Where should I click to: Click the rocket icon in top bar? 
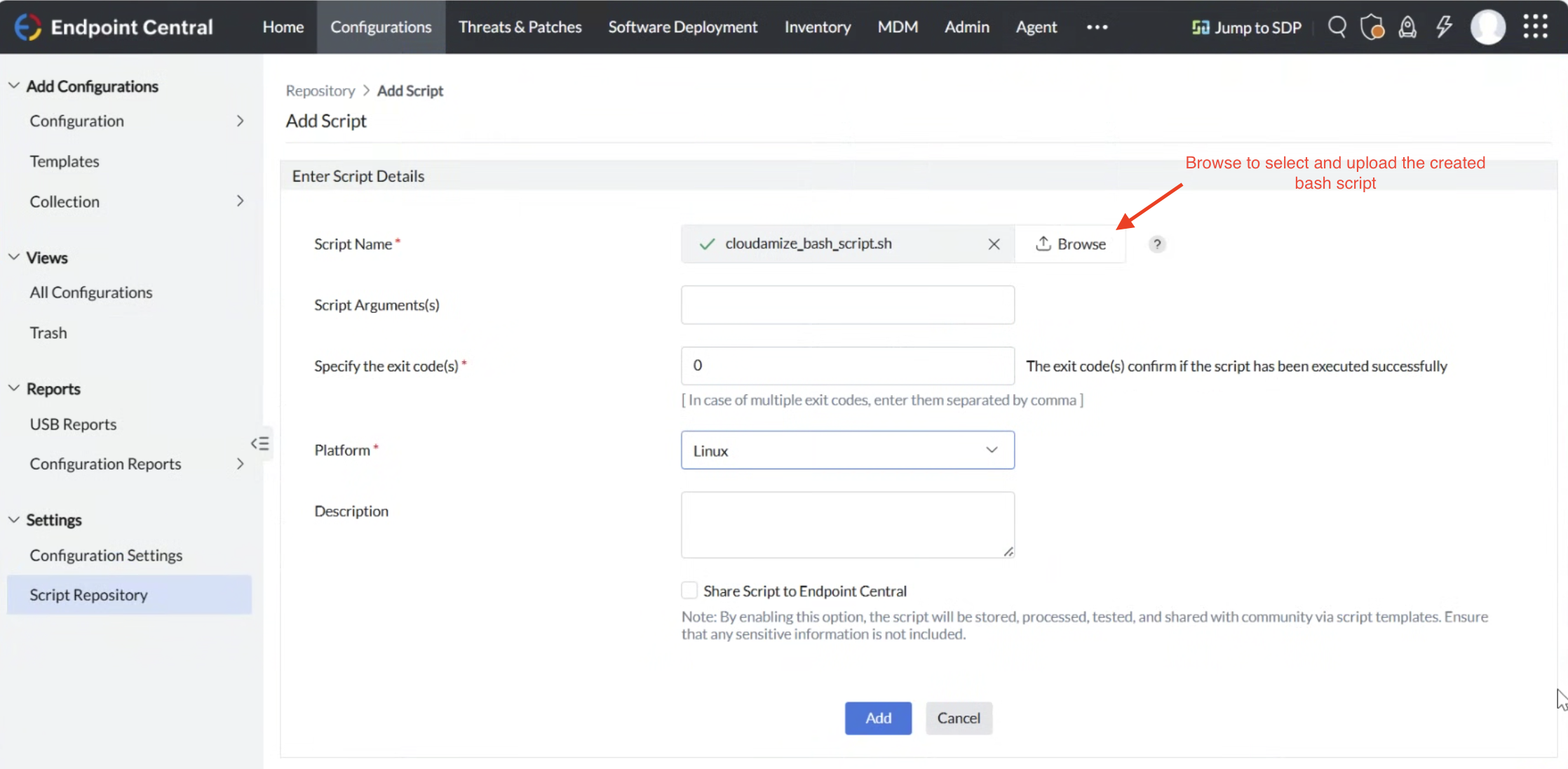1407,27
